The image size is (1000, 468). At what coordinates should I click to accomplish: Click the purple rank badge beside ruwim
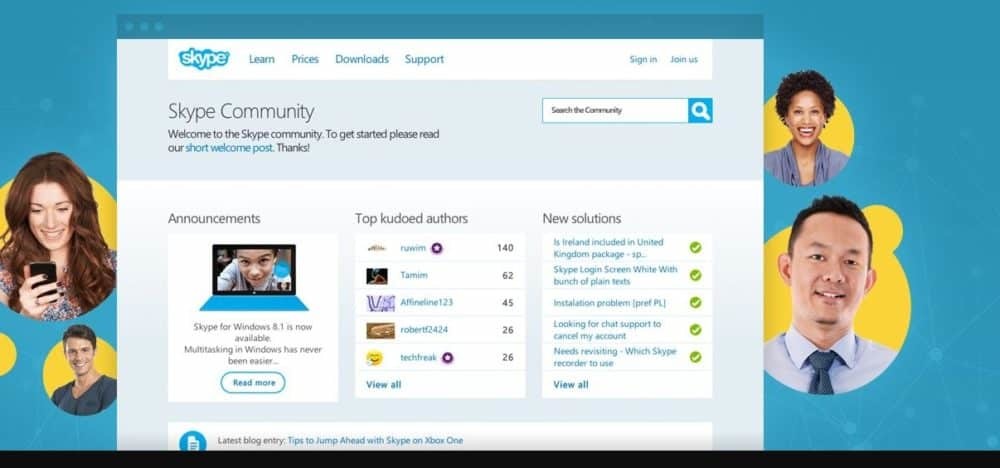437,248
